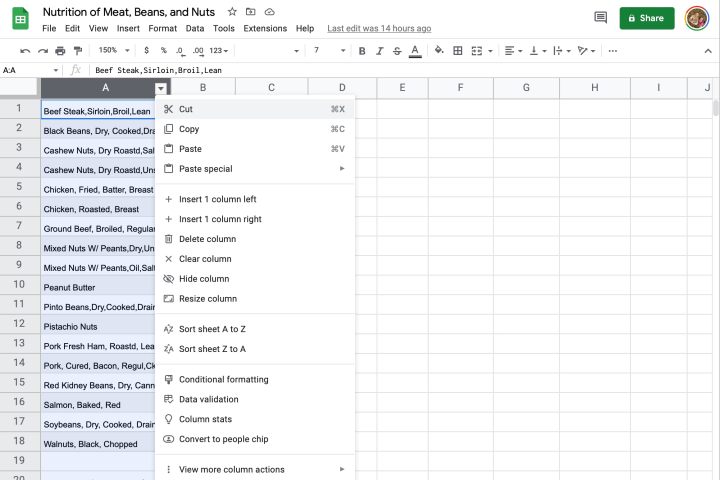Choose Insert 1 column right

(x=255, y=219)
